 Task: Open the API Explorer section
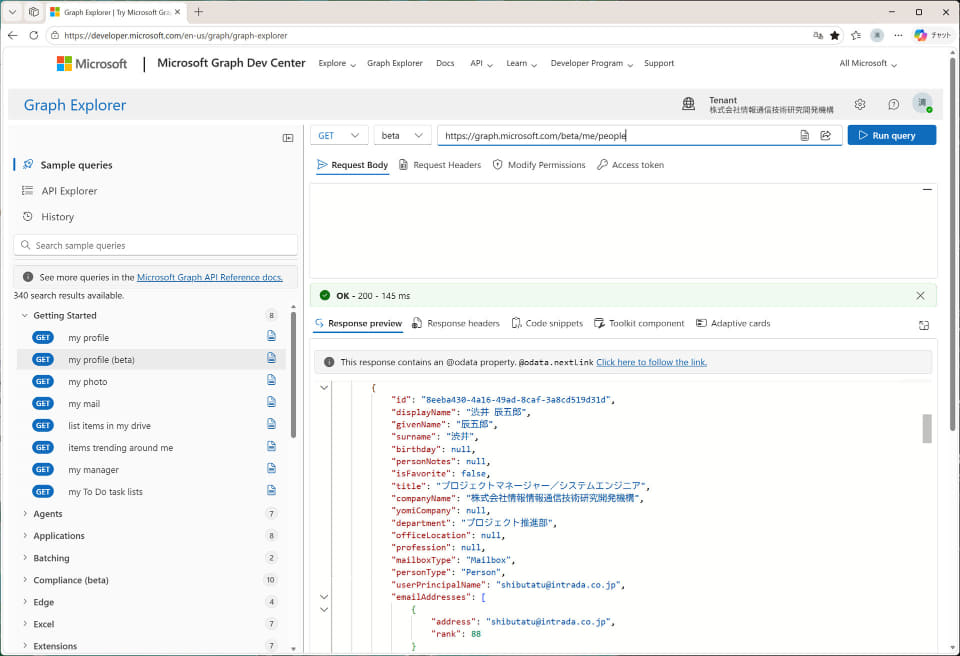[69, 191]
